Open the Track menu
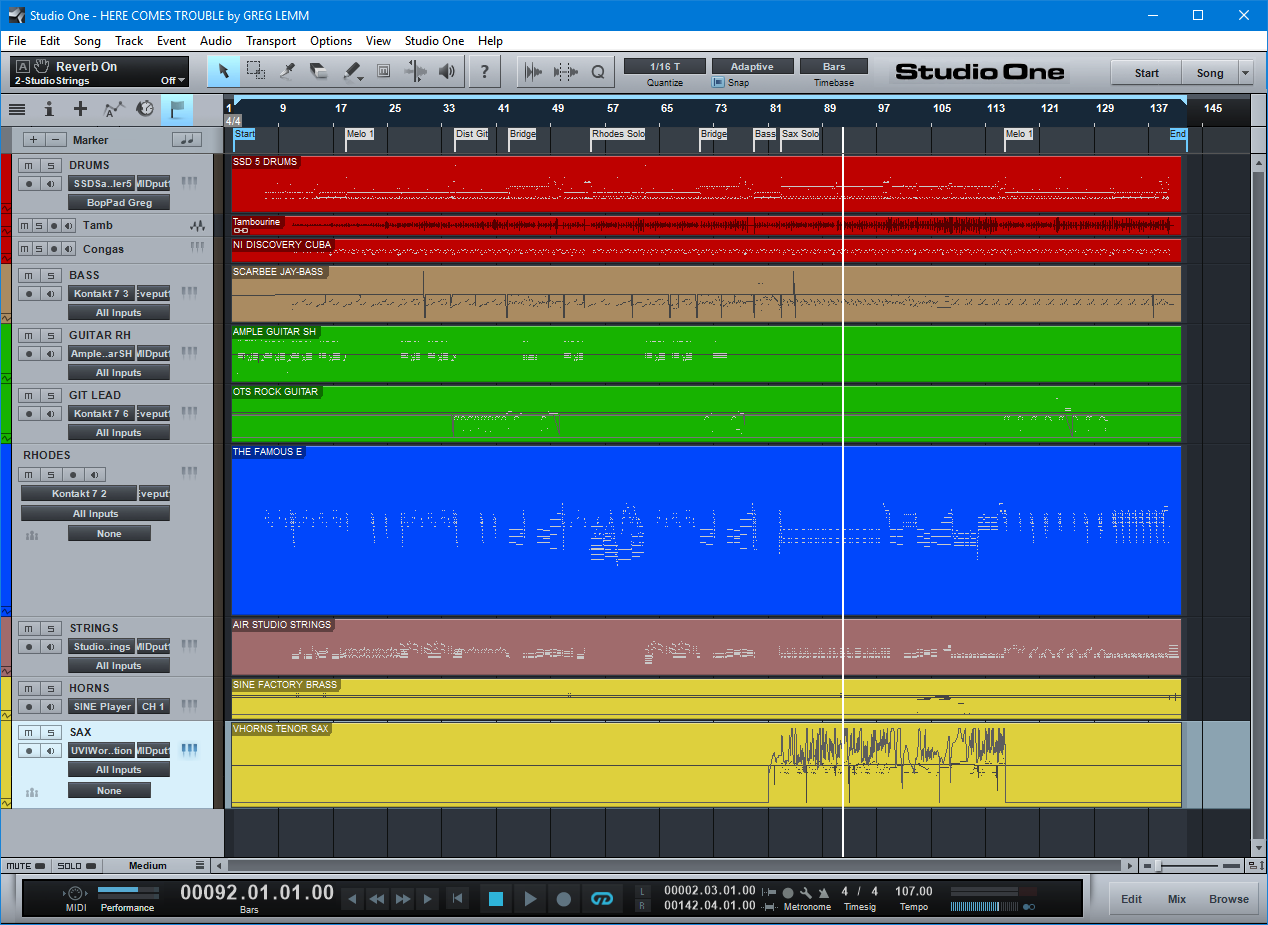 coord(129,41)
